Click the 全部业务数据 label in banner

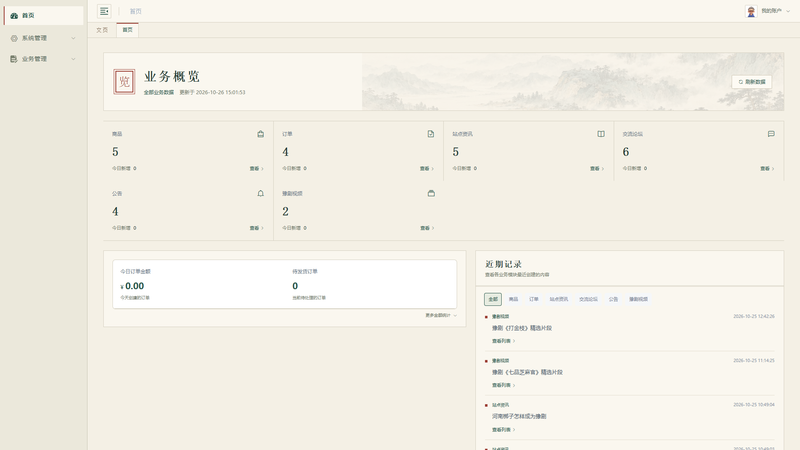pos(159,93)
